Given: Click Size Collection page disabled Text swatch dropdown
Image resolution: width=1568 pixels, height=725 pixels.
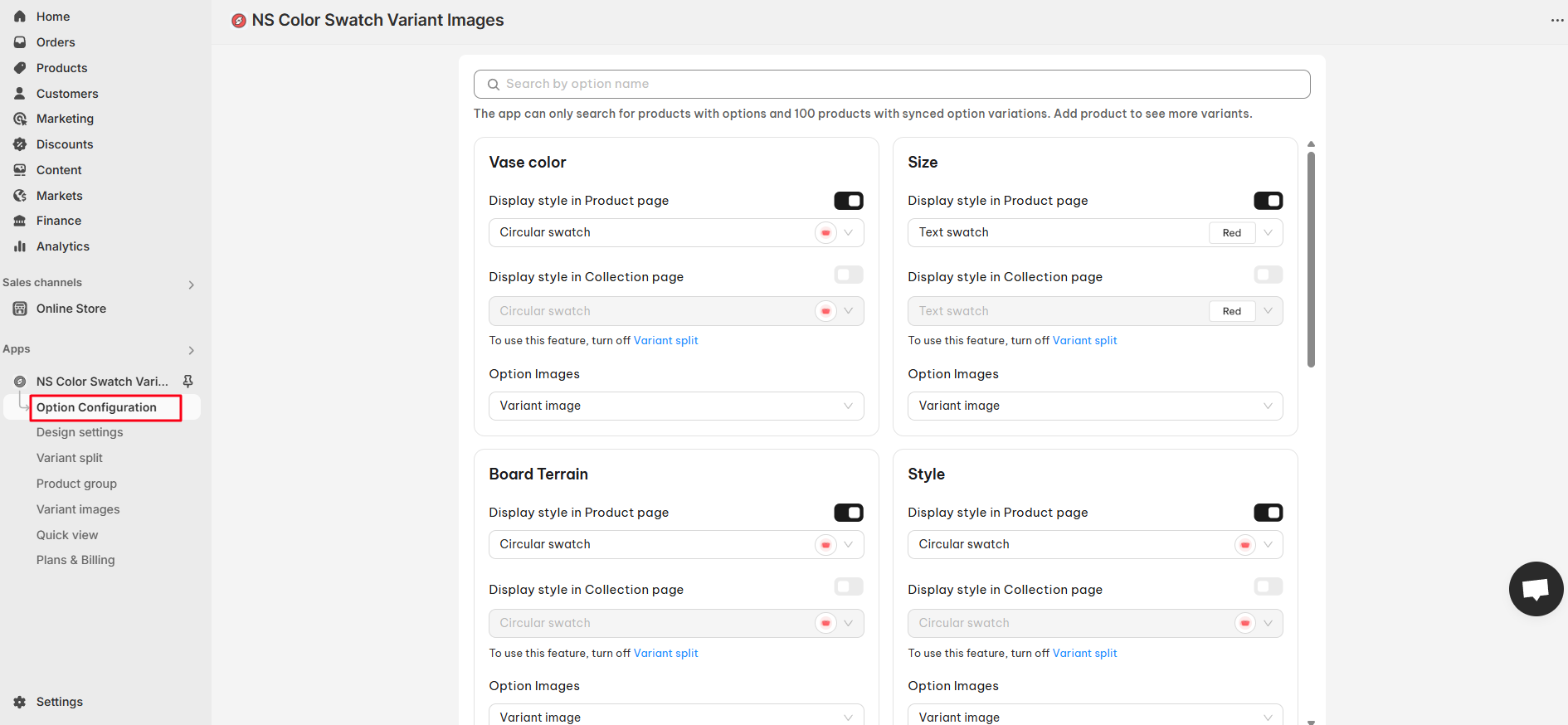Looking at the screenshot, I should [1095, 311].
